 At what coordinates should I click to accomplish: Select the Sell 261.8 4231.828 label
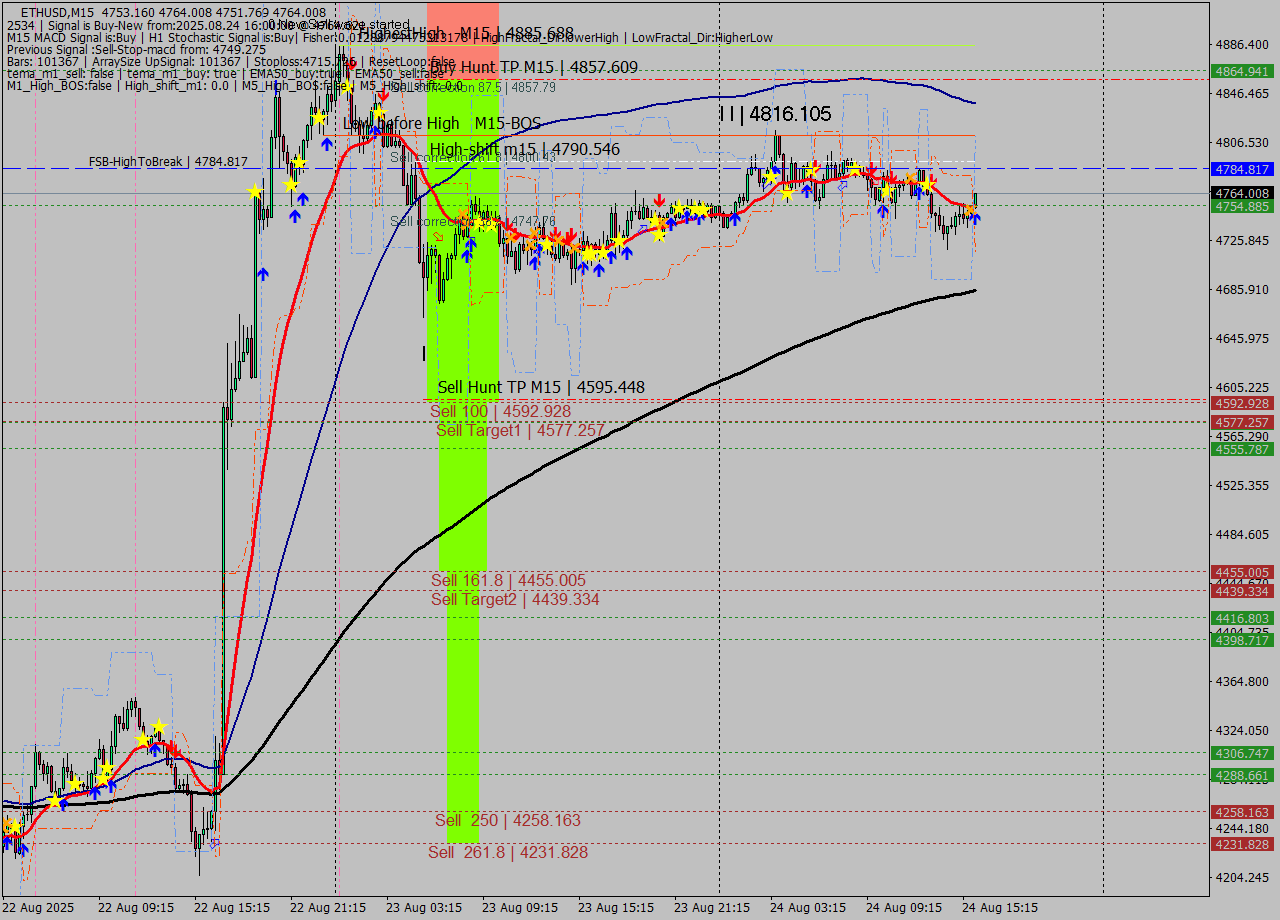(506, 853)
